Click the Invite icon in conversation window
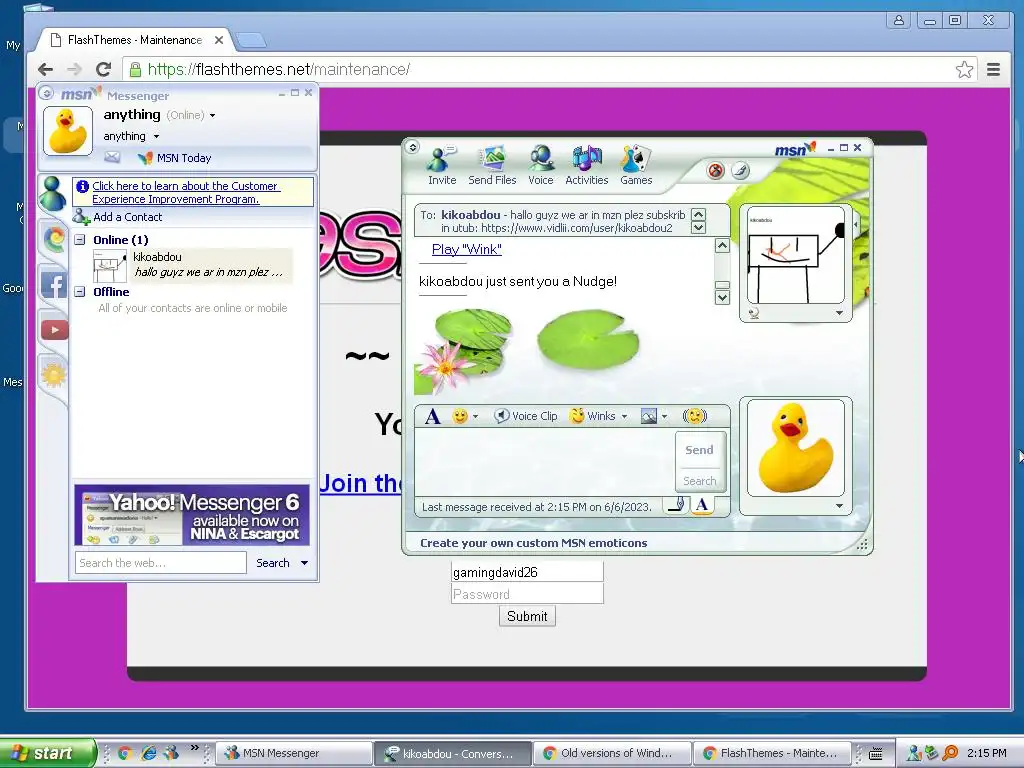 point(441,165)
